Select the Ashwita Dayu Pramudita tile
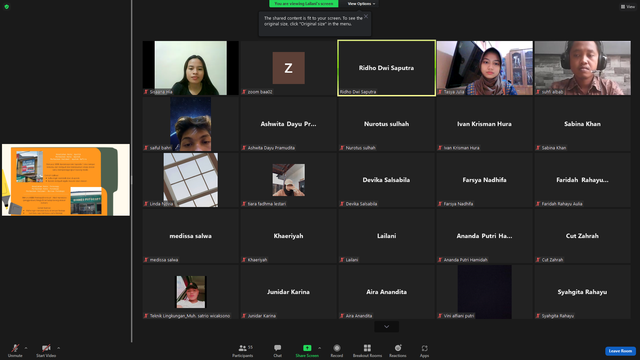The height and width of the screenshot is (360, 640). pos(289,124)
